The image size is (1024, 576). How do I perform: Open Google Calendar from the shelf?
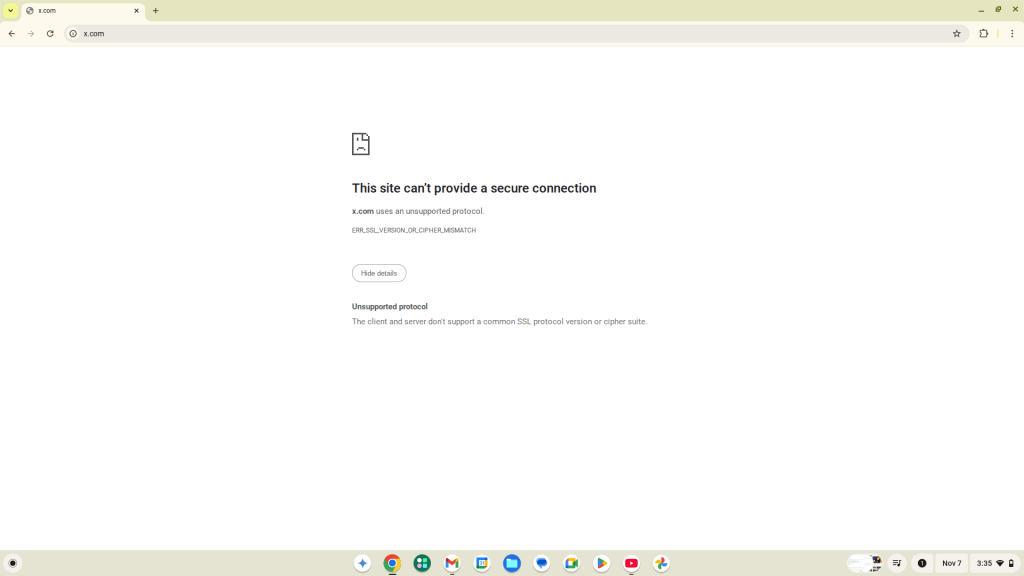pyautogui.click(x=482, y=563)
